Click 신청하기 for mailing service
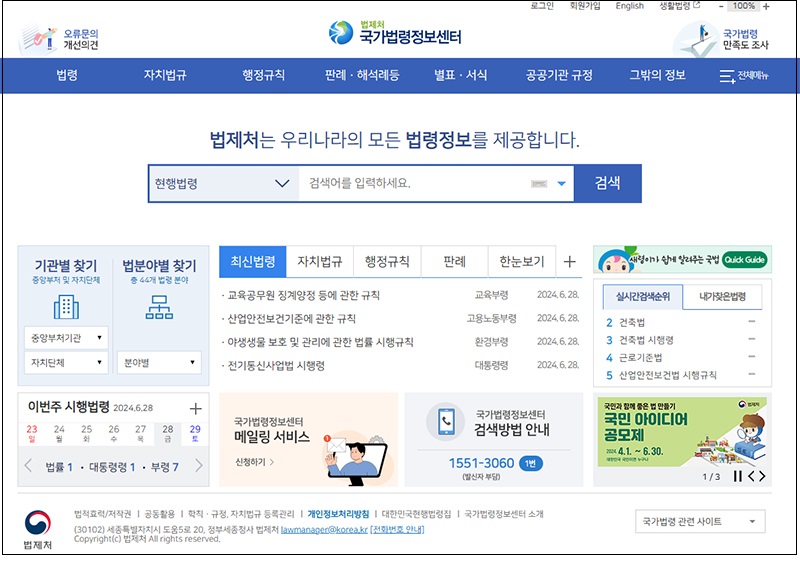Screen dimensions: 800x563 (x=254, y=462)
